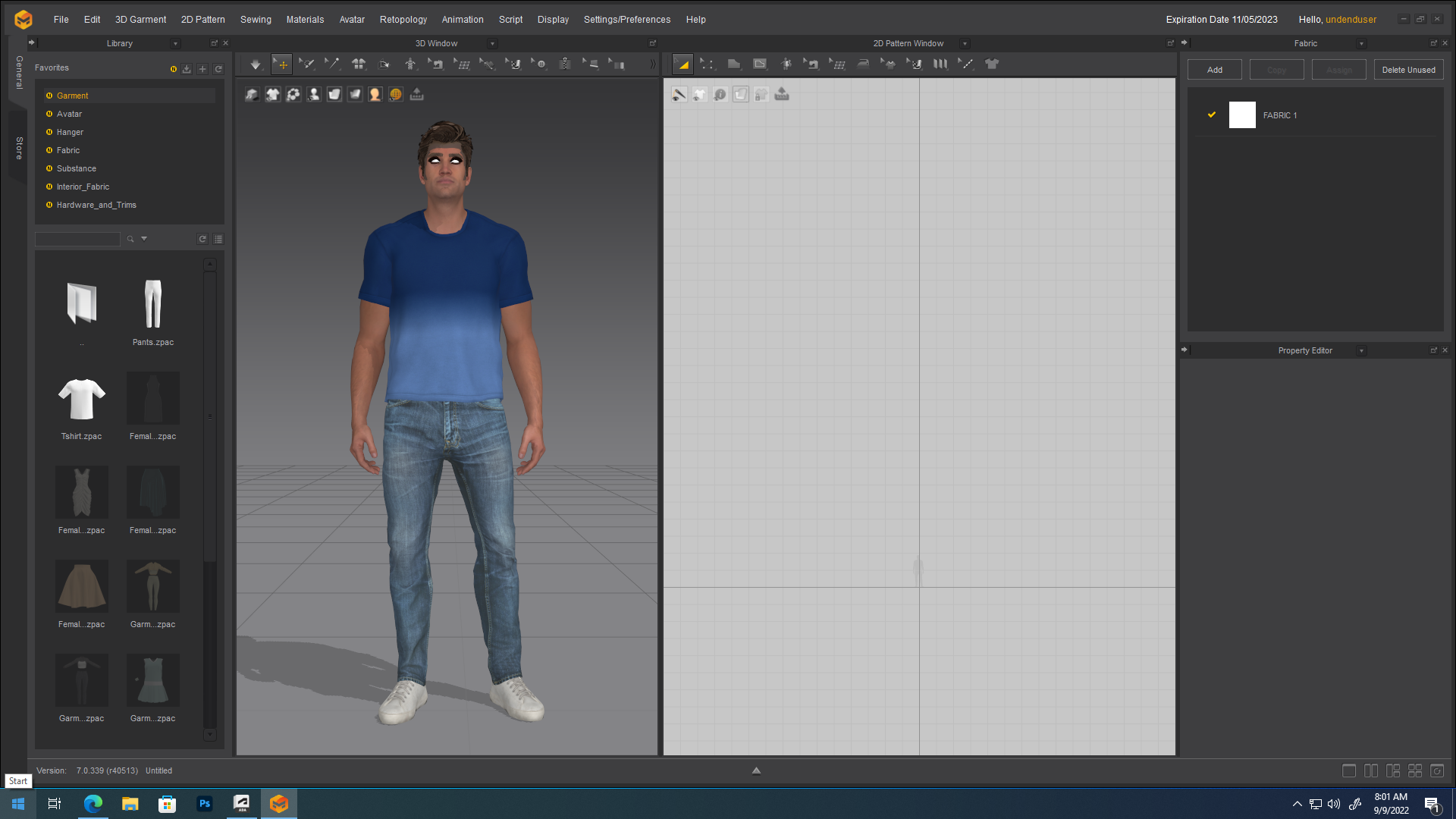Select the Steam iron tool icon
1456x819 pixels.
pos(863,64)
